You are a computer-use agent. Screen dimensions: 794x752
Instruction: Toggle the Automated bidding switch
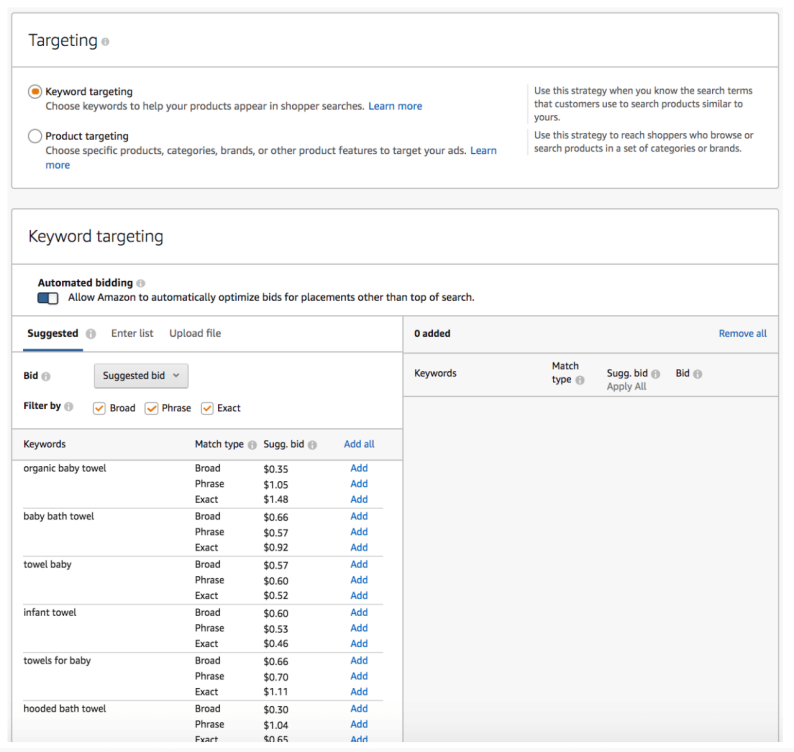[x=48, y=298]
